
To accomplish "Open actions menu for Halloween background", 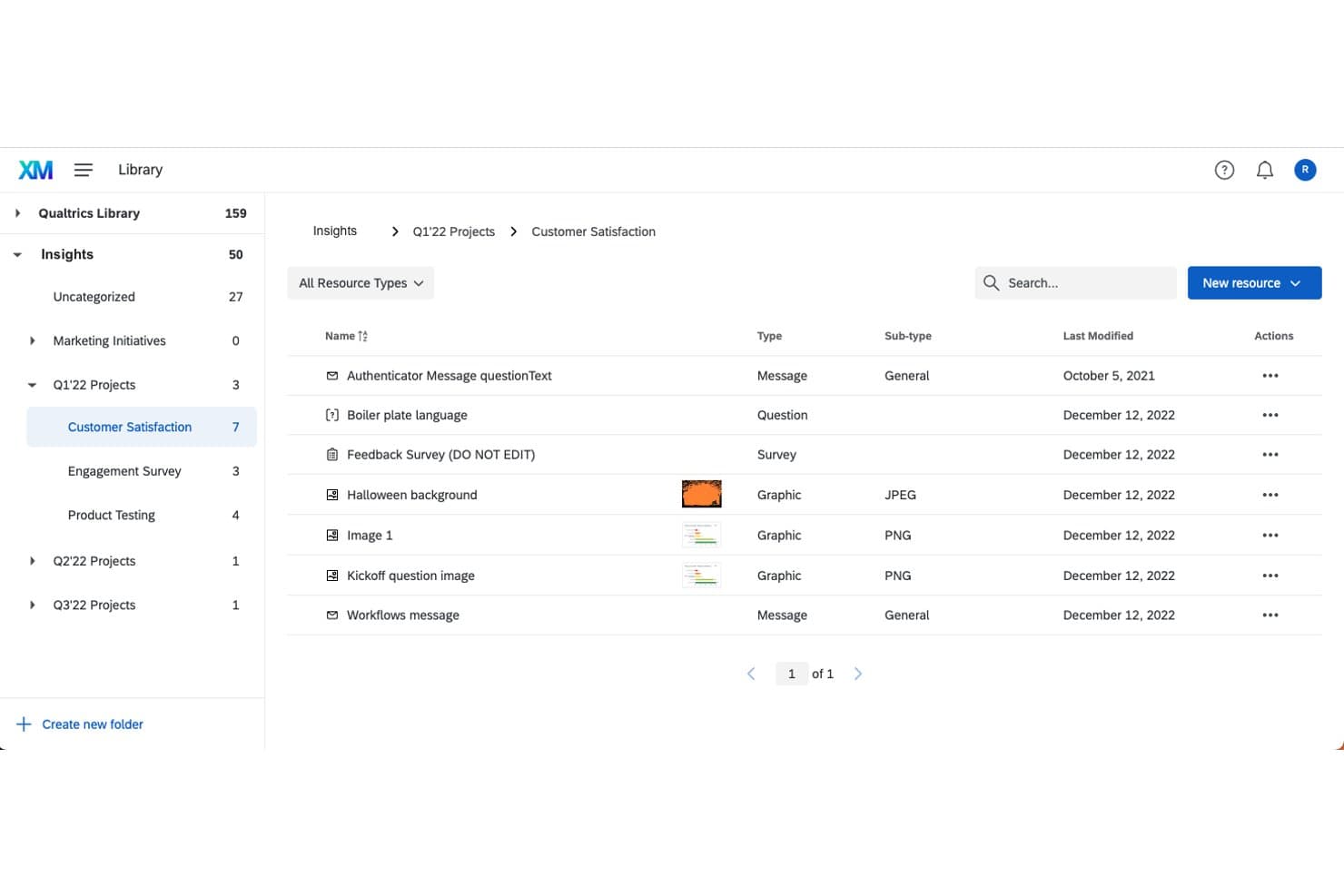I will tap(1270, 495).
